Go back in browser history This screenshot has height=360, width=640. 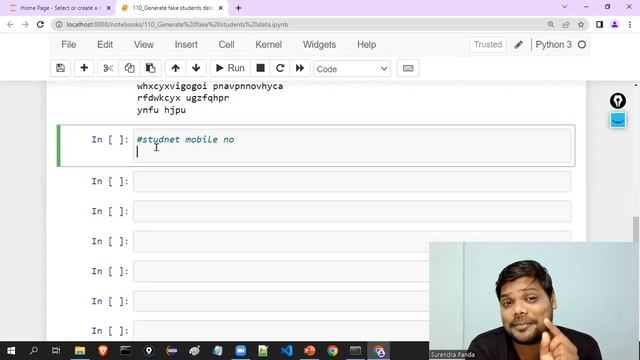coord(10,24)
